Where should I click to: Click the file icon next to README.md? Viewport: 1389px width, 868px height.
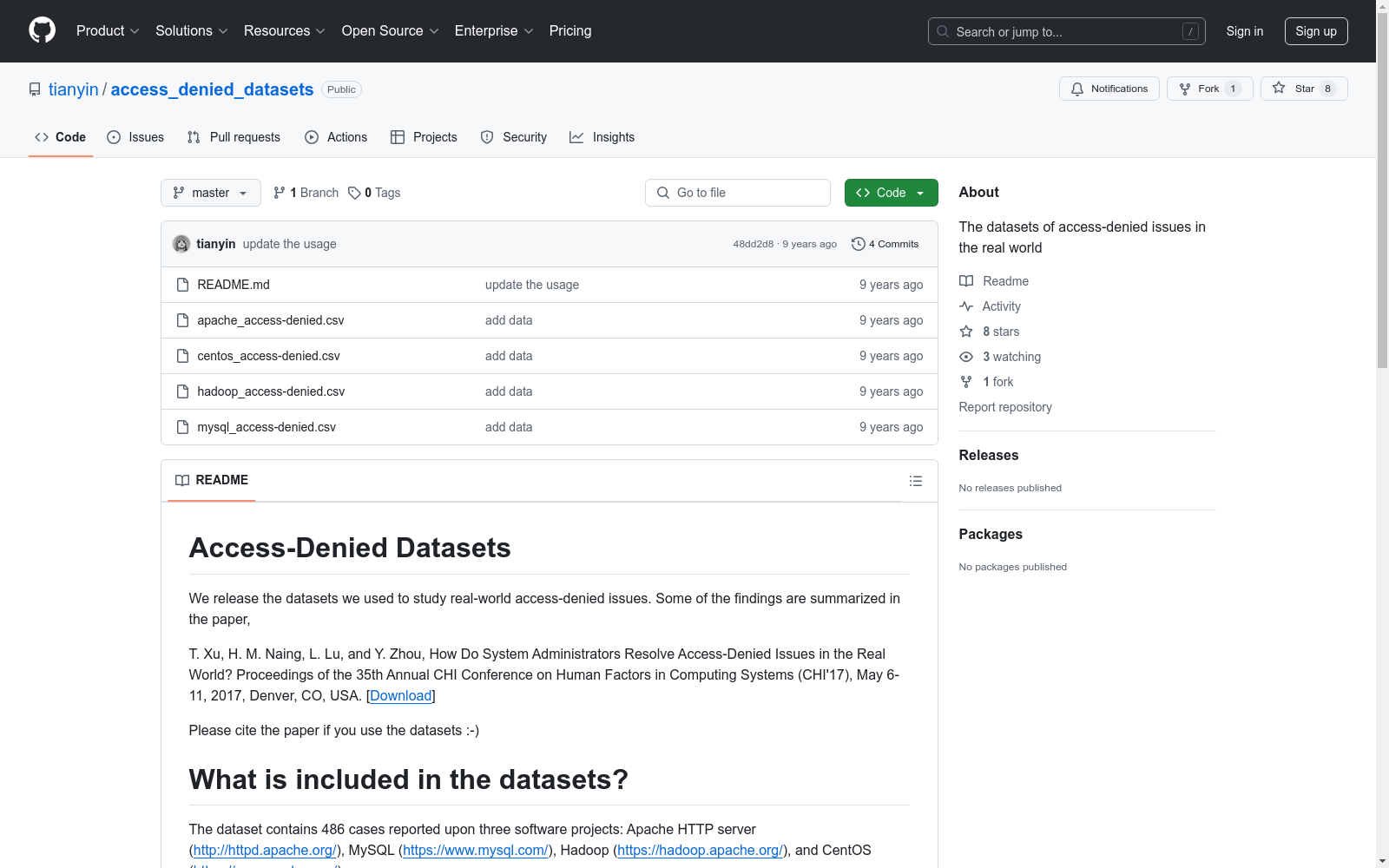tap(182, 285)
